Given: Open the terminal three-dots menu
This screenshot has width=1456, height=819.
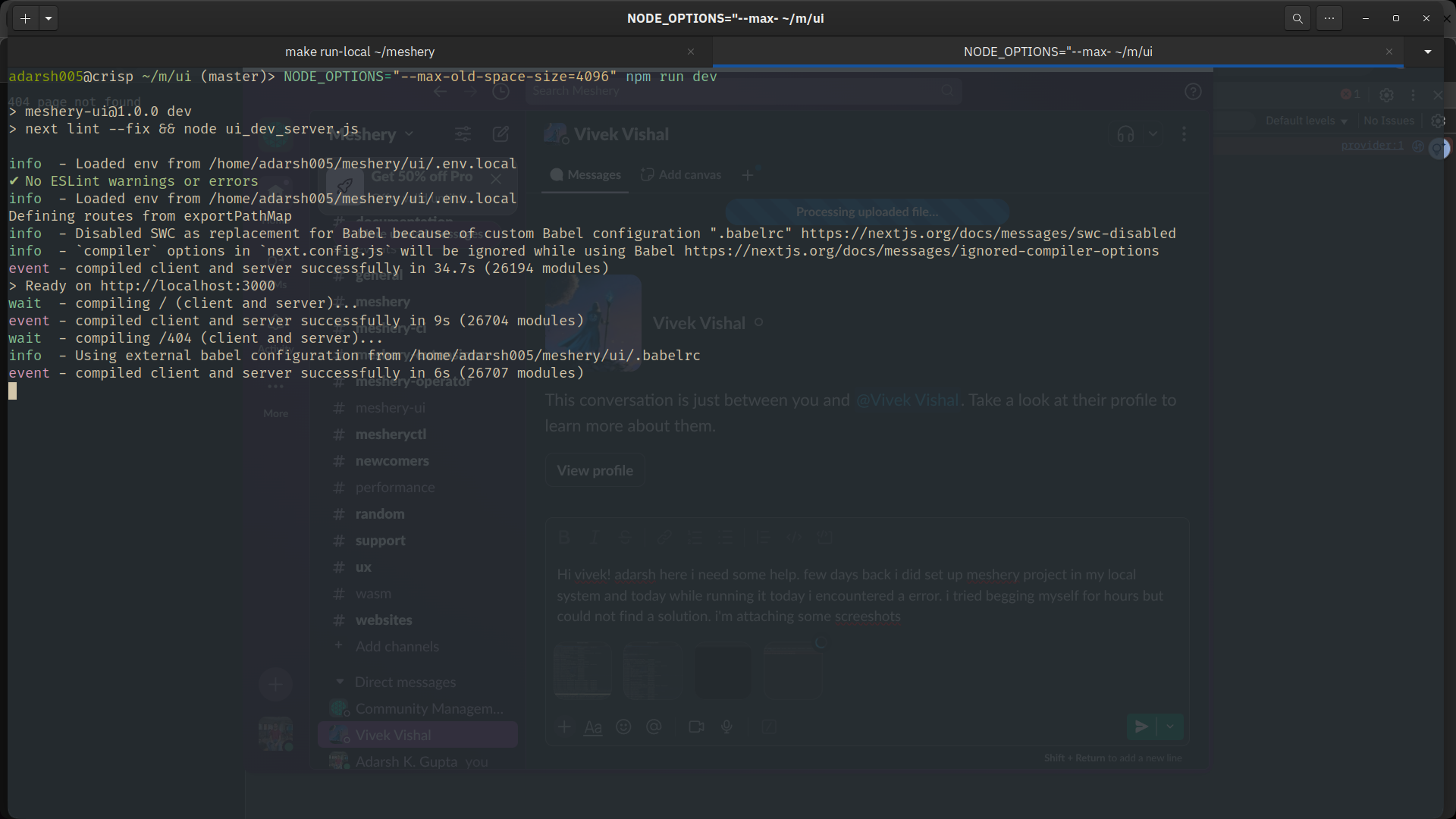Looking at the screenshot, I should point(1329,18).
